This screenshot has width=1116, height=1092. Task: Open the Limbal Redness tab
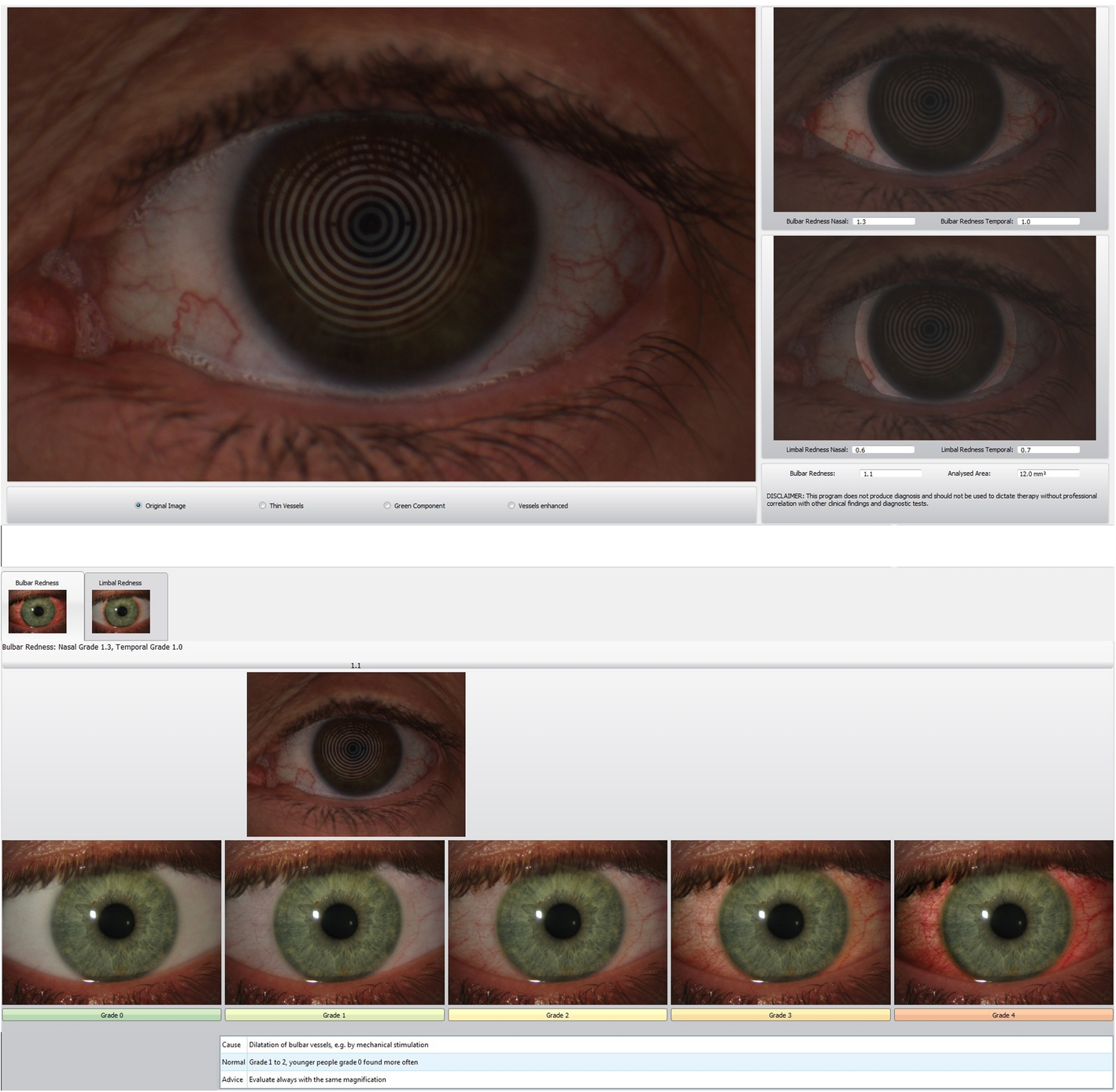(126, 606)
